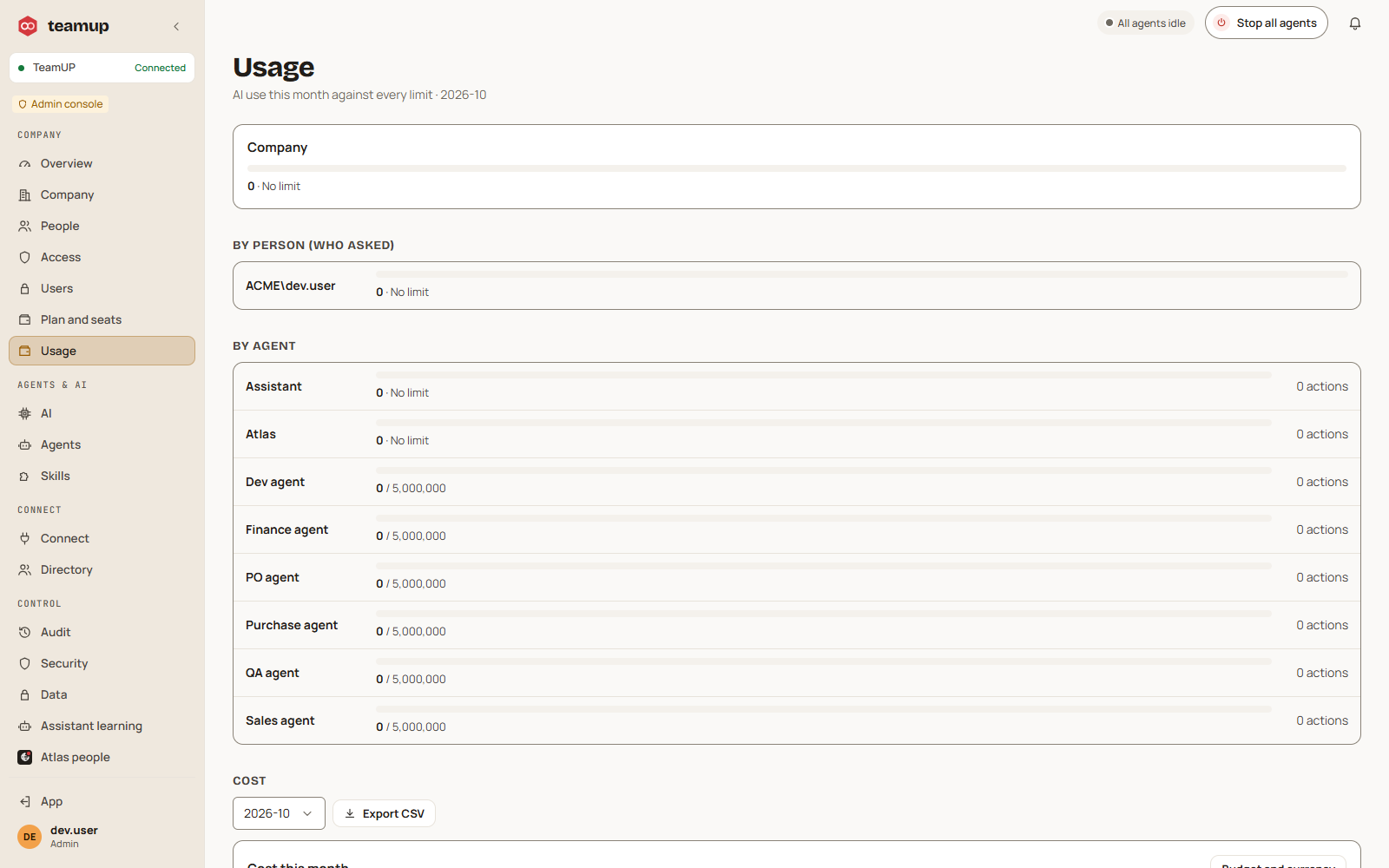Click the Assistant learning icon
The width and height of the screenshot is (1389, 868).
25,726
